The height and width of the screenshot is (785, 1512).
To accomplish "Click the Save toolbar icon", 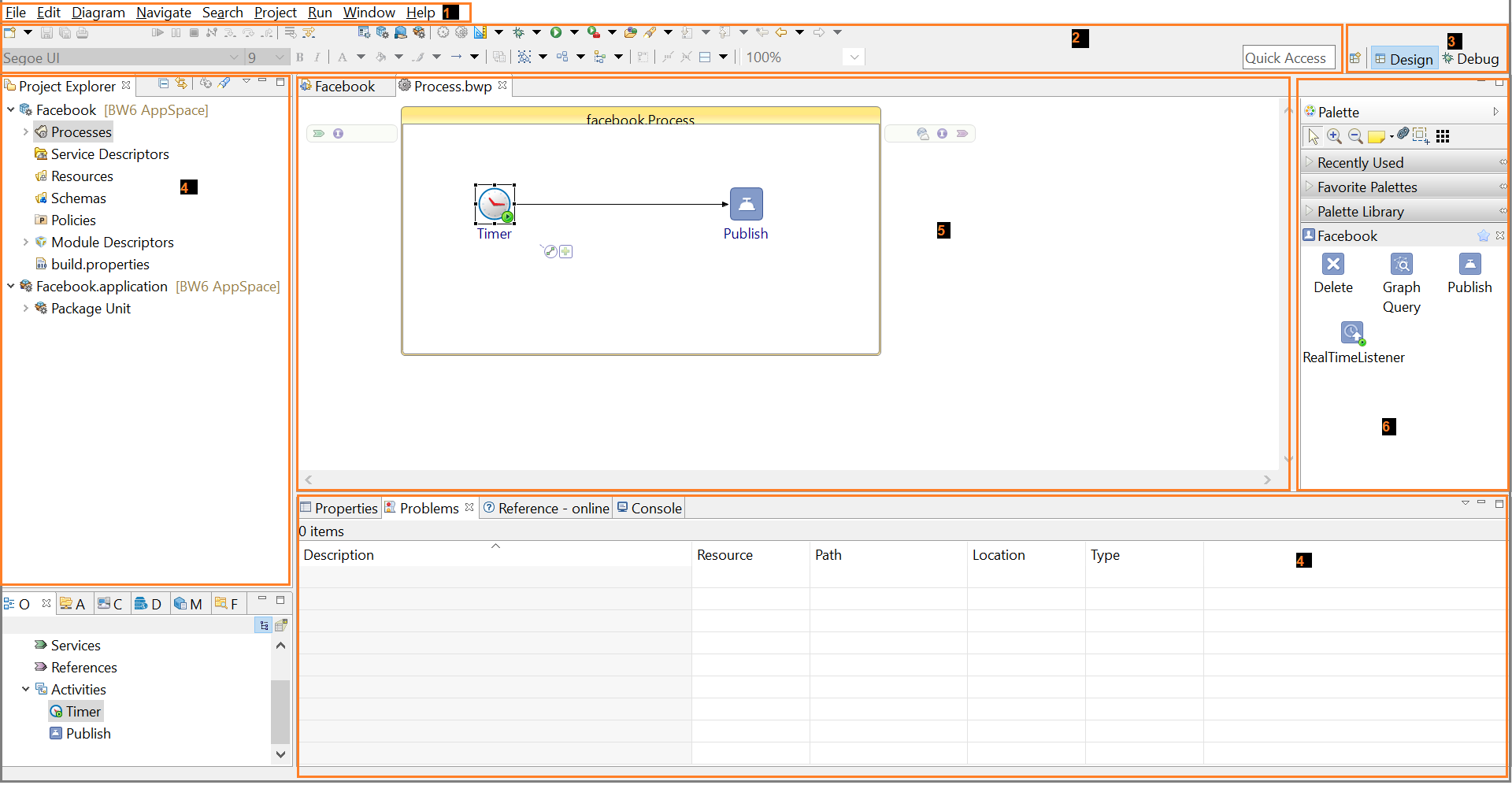I will [x=46, y=33].
